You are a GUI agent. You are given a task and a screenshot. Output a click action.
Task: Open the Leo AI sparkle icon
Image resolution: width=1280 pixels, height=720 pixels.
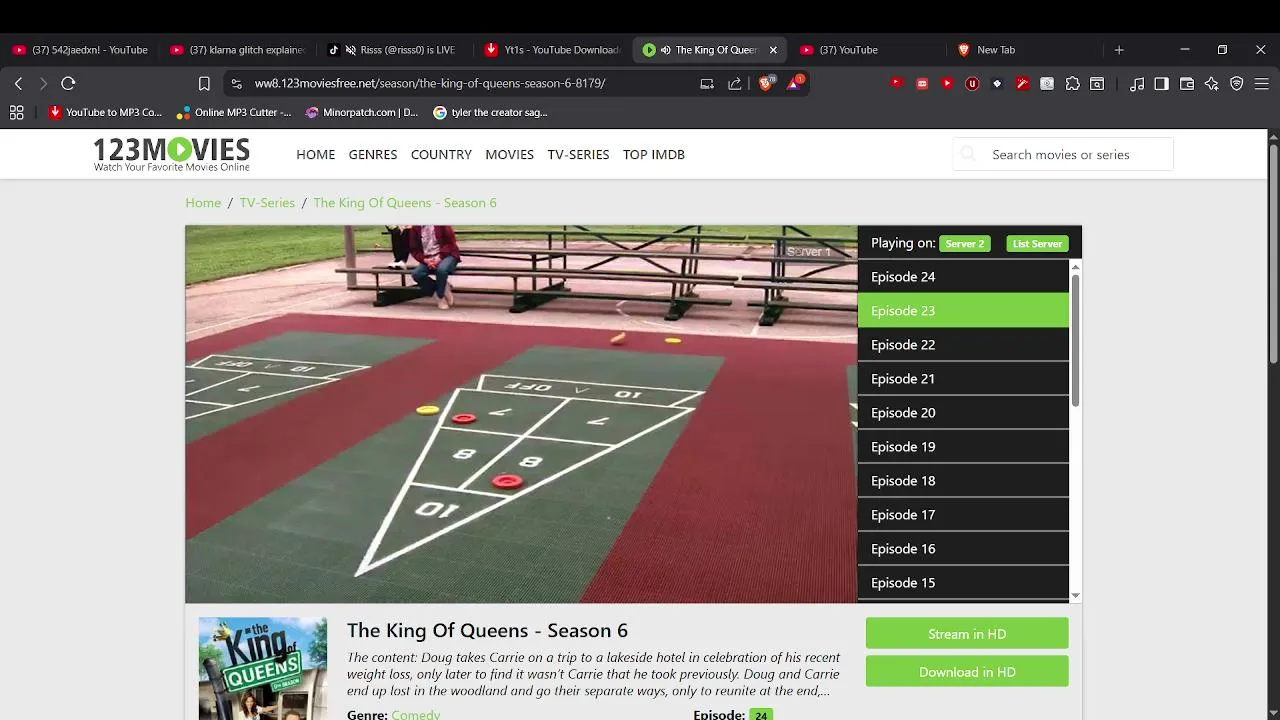click(x=1212, y=84)
